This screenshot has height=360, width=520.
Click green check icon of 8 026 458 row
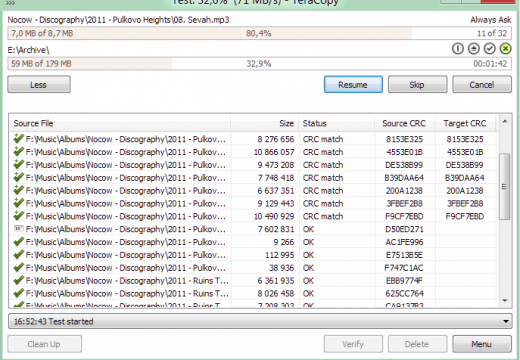pos(18,293)
